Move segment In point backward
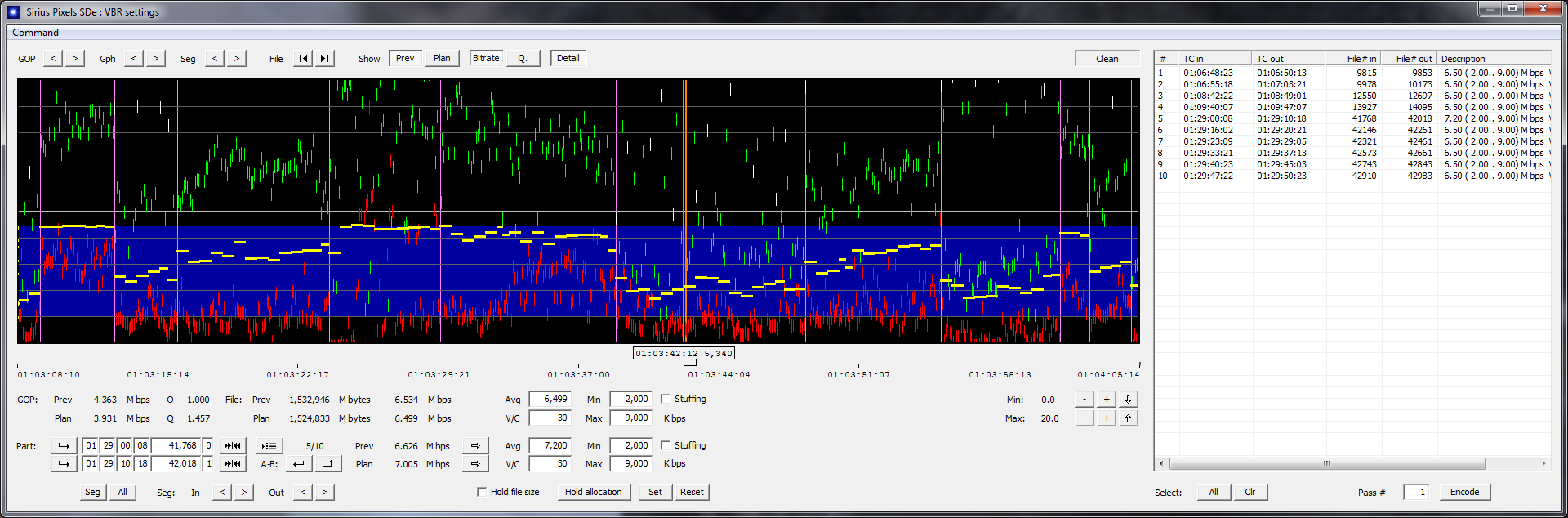The height and width of the screenshot is (518, 1568). (x=222, y=492)
